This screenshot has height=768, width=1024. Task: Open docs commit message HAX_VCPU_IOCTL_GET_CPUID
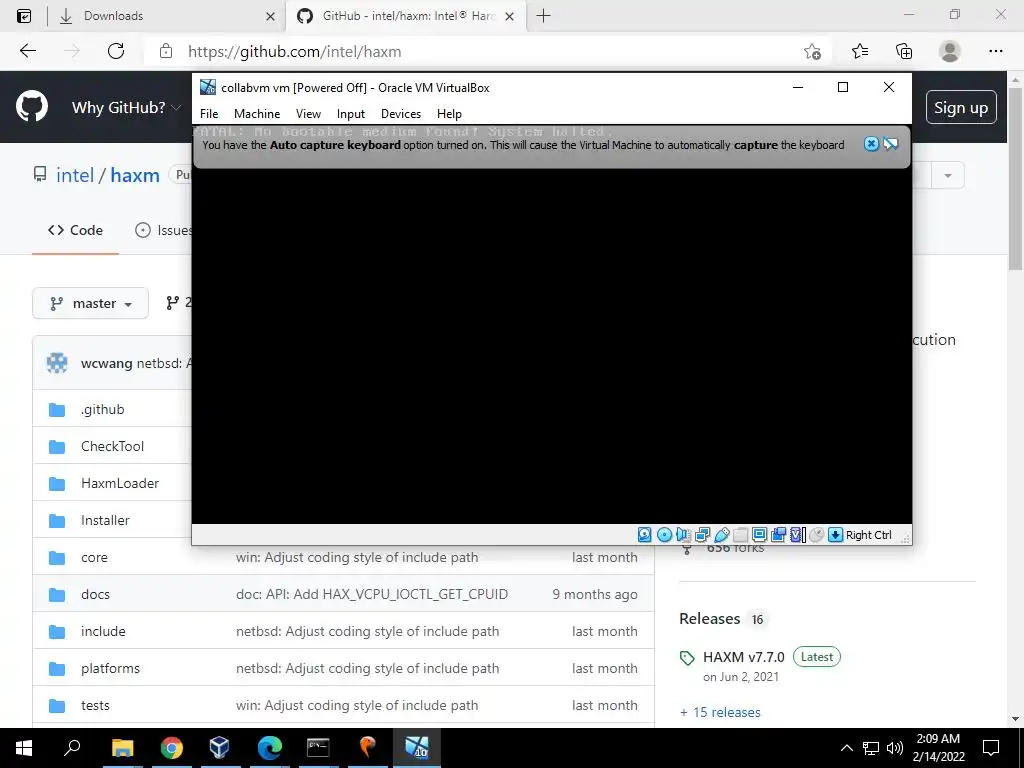372,594
